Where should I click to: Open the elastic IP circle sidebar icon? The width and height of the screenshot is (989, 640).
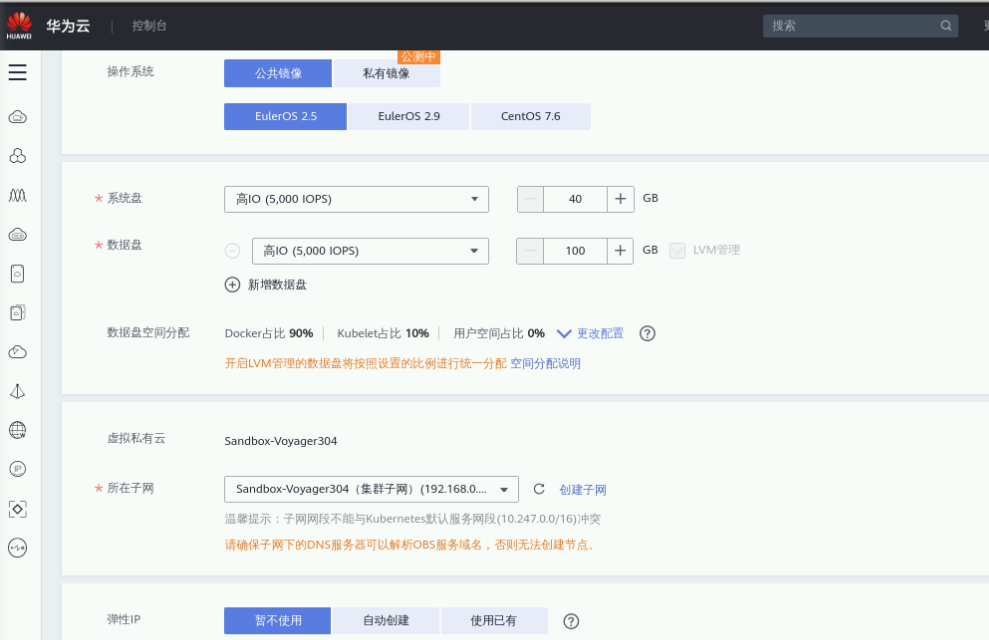[18, 469]
